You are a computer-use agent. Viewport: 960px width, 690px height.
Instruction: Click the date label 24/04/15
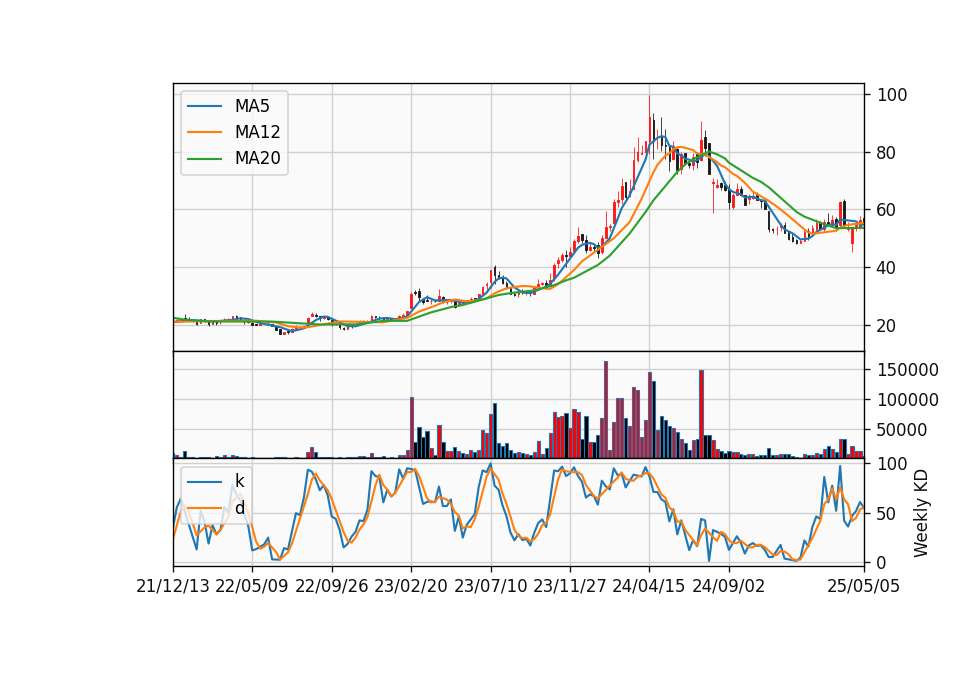pyautogui.click(x=649, y=586)
